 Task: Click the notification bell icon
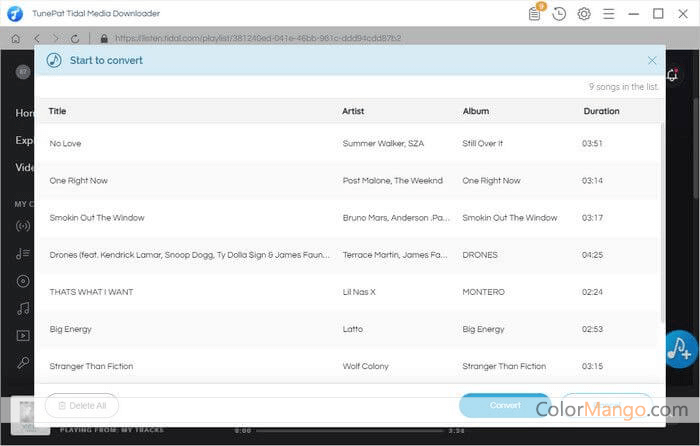pos(672,74)
